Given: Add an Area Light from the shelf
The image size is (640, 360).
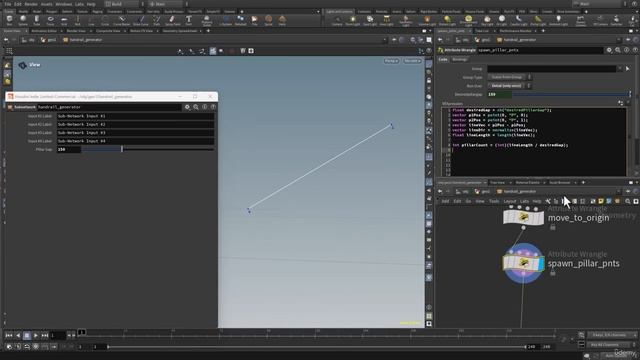Looking at the screenshot, I should click(386, 20).
